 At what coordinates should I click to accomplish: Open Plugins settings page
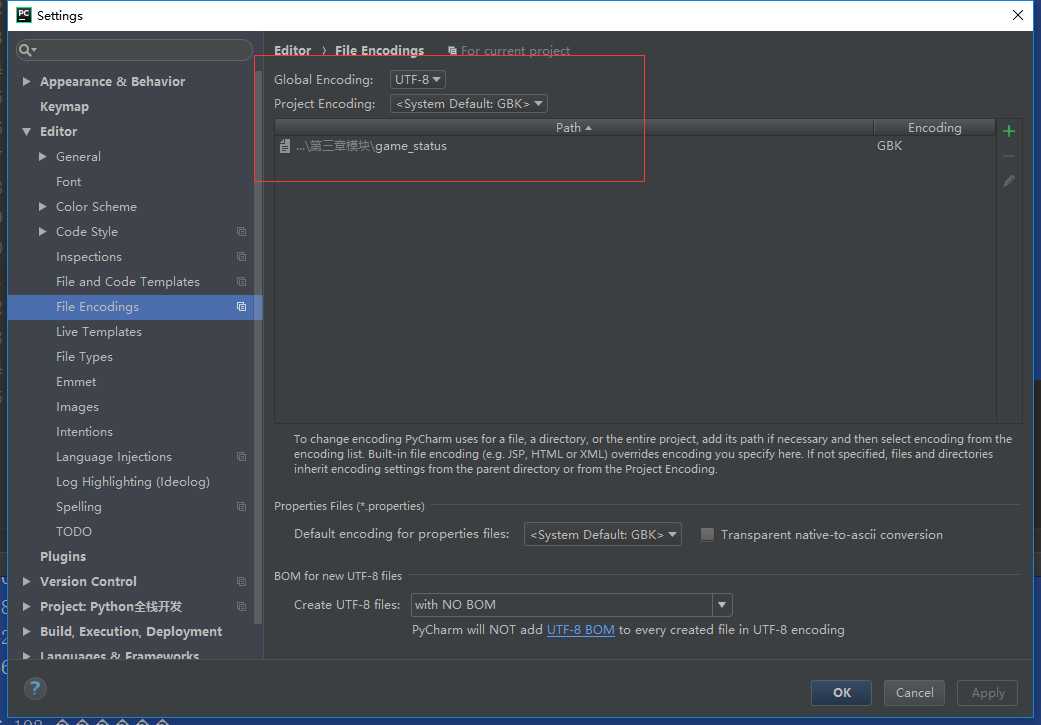(x=62, y=556)
